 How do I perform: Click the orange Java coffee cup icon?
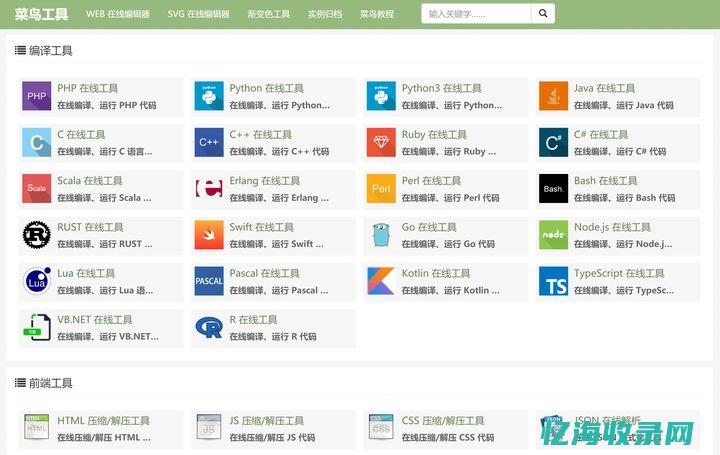pyautogui.click(x=553, y=96)
